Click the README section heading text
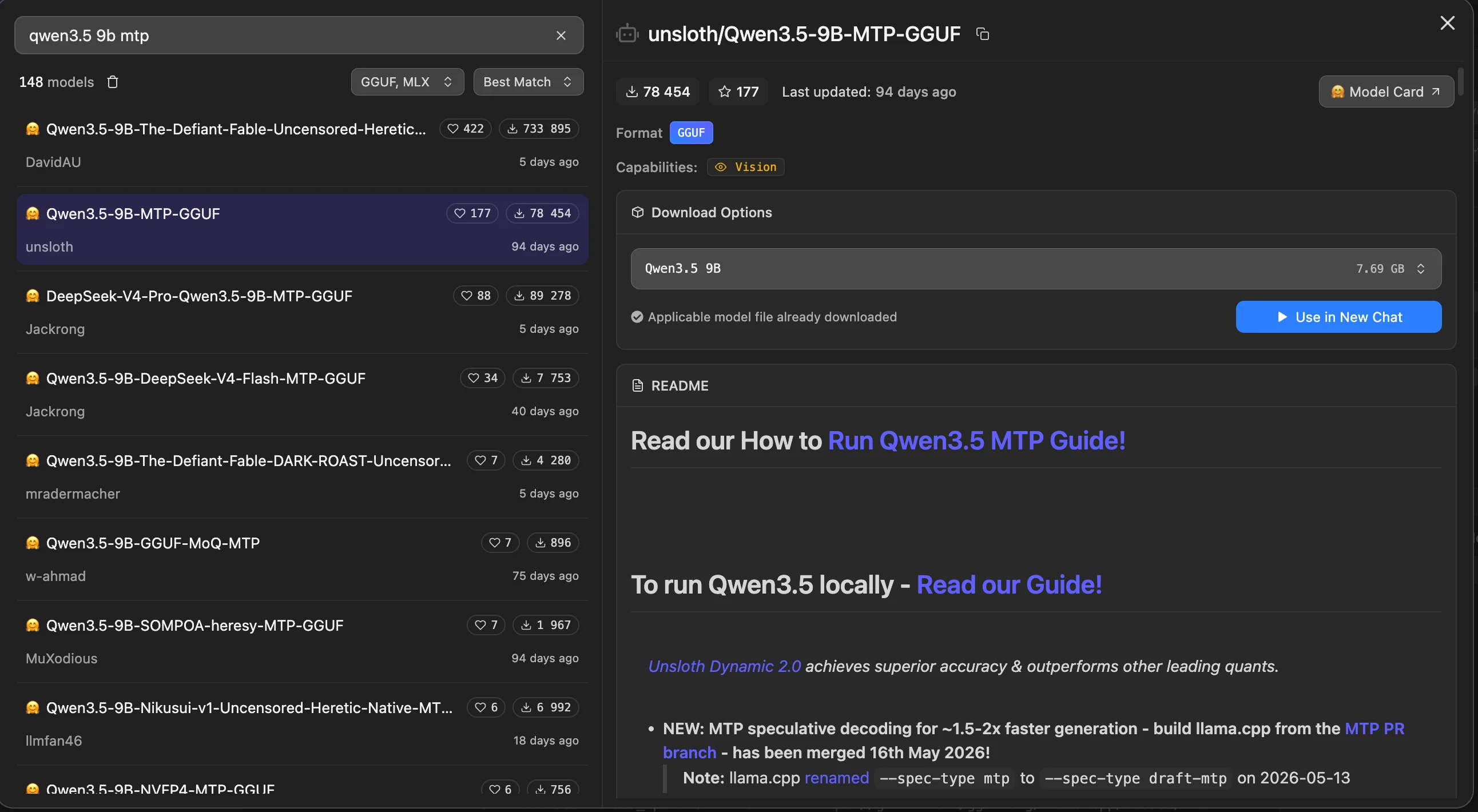The image size is (1478, 812). pos(680,386)
